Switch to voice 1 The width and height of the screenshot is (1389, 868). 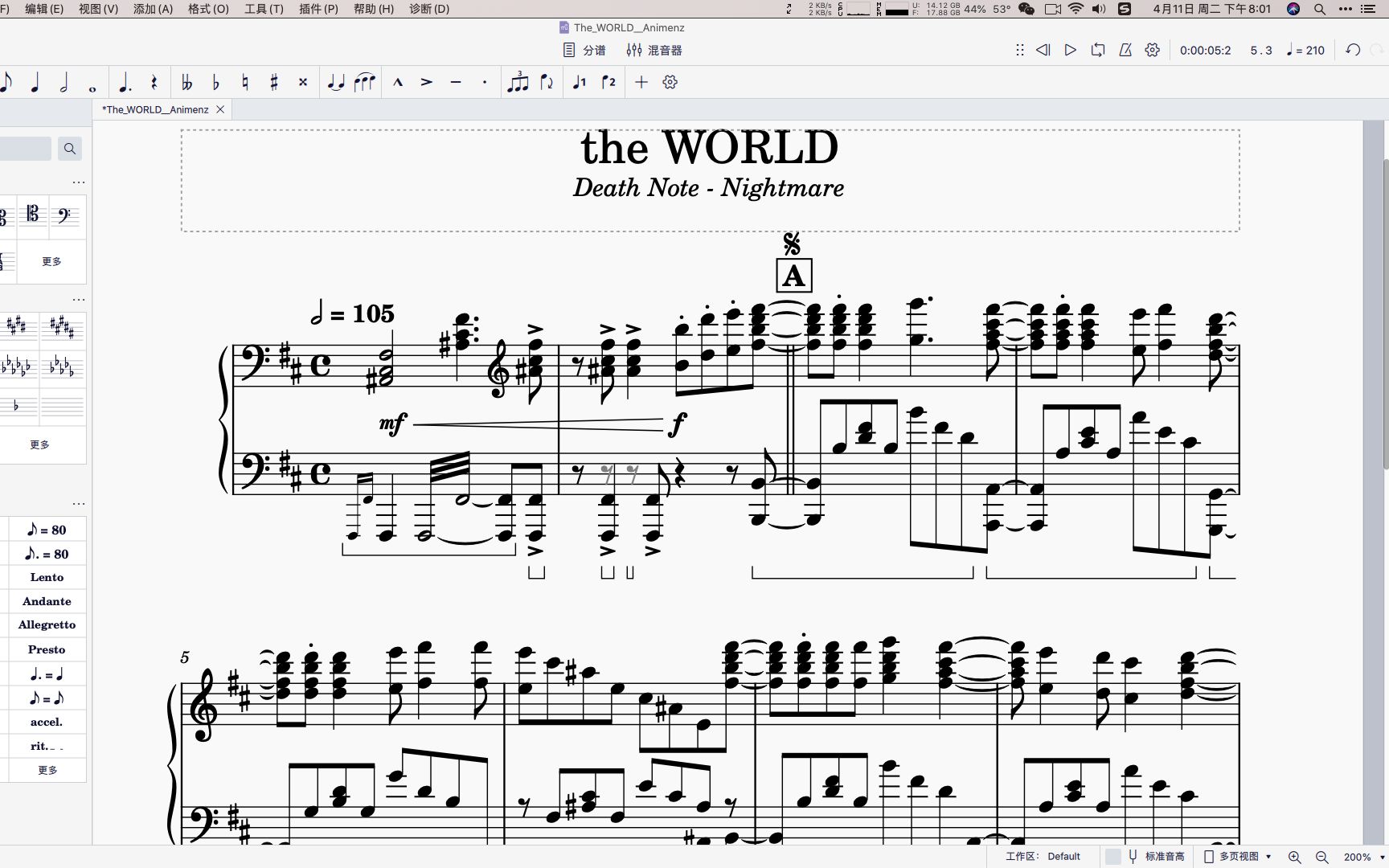(x=580, y=82)
